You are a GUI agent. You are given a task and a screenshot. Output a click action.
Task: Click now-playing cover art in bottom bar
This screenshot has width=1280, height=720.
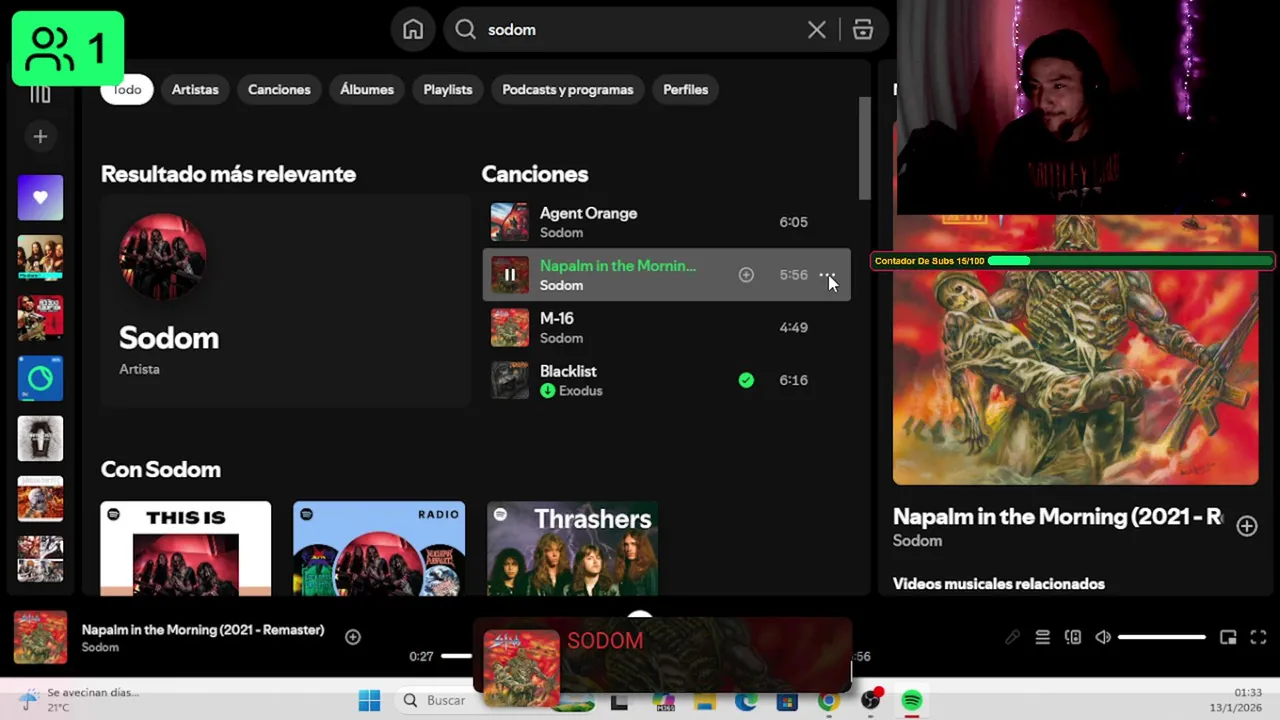(40, 637)
